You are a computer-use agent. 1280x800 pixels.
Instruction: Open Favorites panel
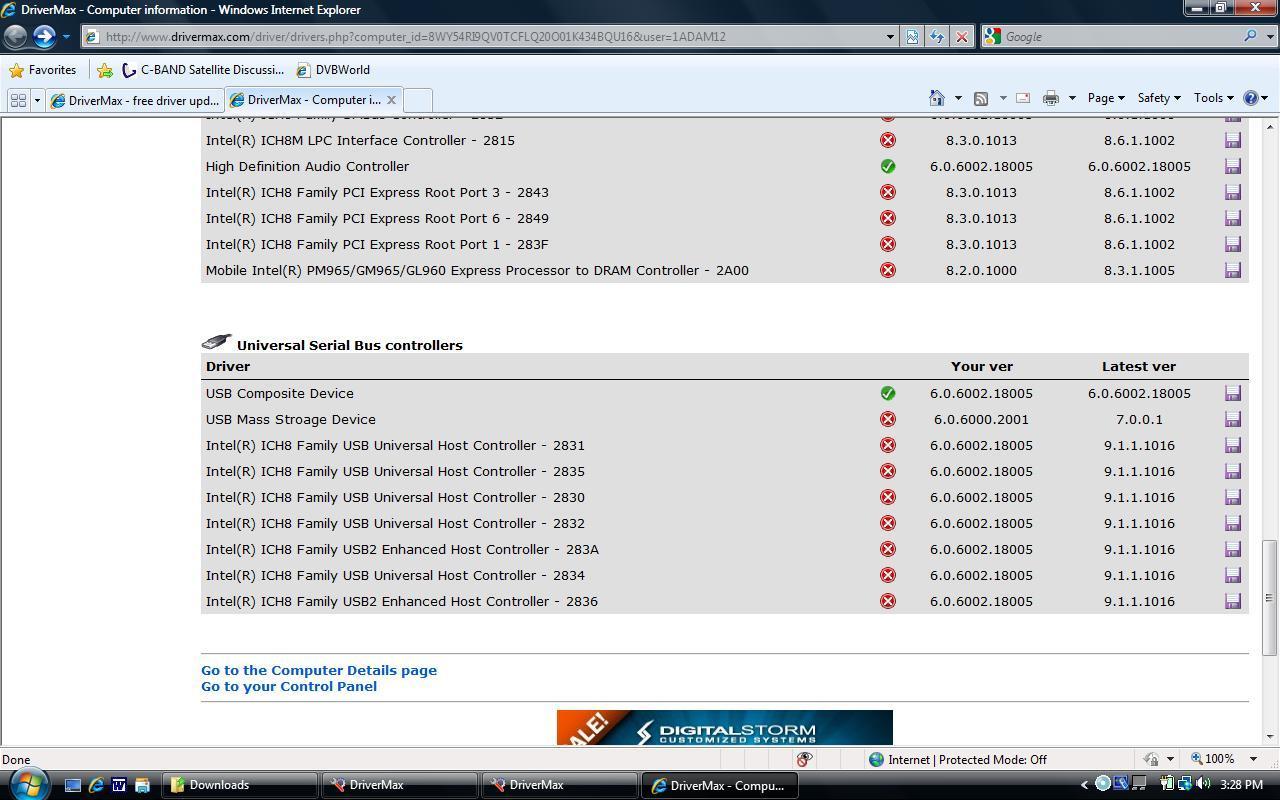coord(42,70)
